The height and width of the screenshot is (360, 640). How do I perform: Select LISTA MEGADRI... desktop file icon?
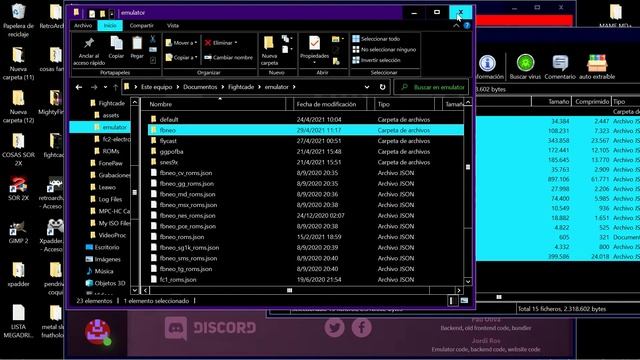(x=18, y=321)
